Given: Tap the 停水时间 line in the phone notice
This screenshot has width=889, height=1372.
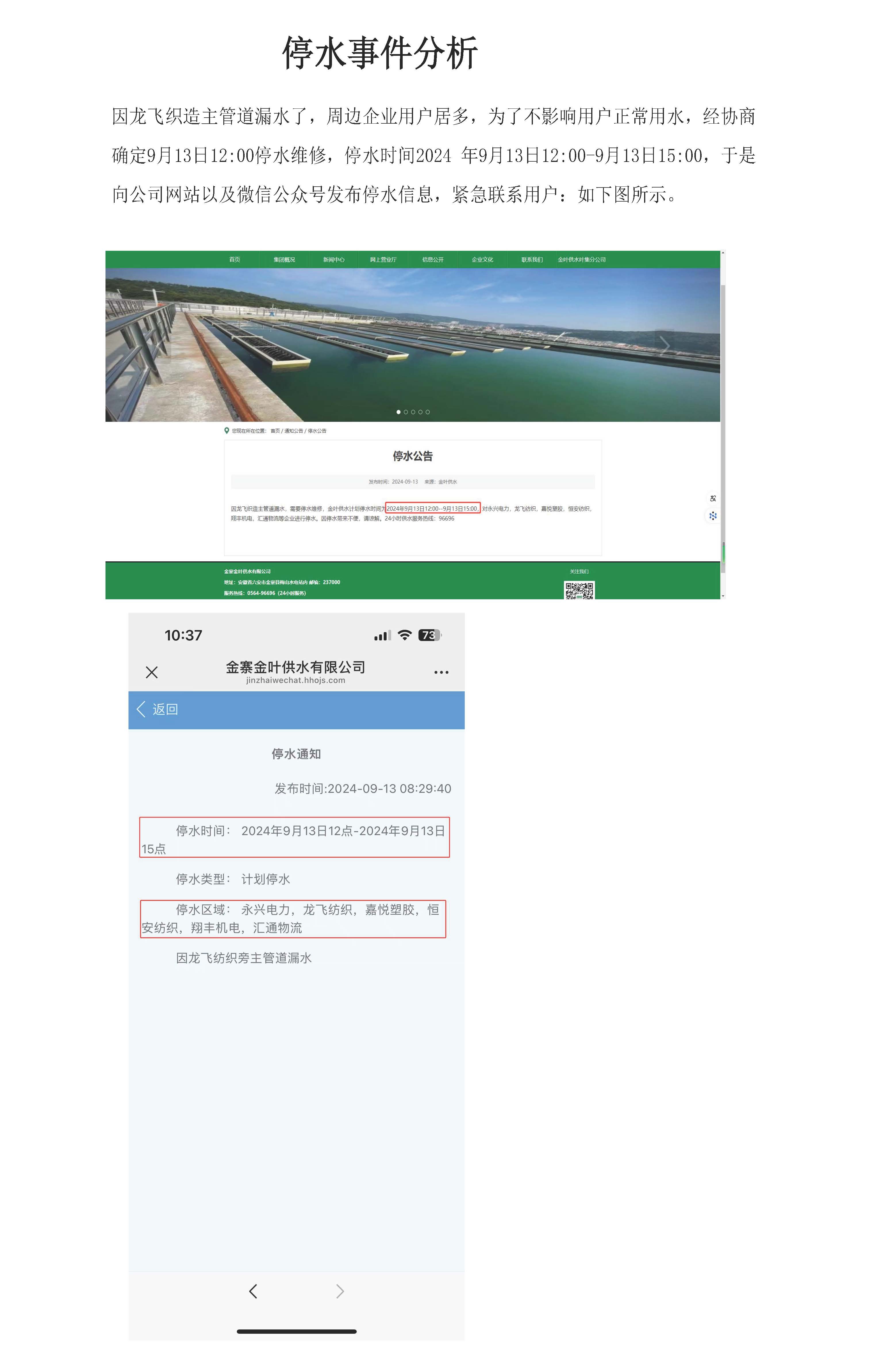Looking at the screenshot, I should click(294, 837).
